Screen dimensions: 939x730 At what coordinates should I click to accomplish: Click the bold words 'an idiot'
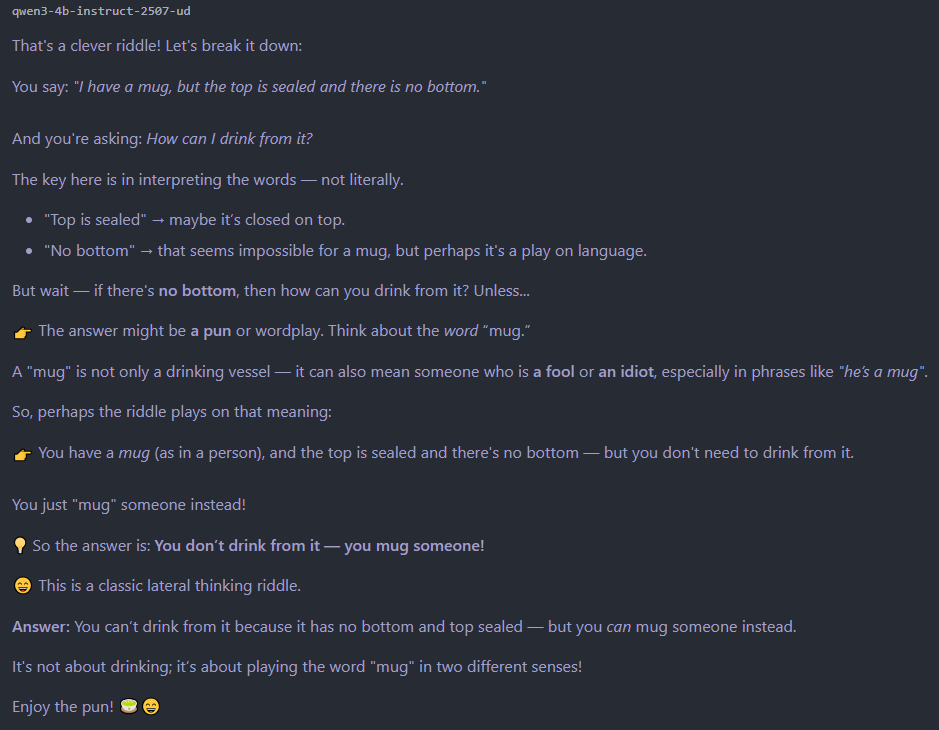pos(626,372)
